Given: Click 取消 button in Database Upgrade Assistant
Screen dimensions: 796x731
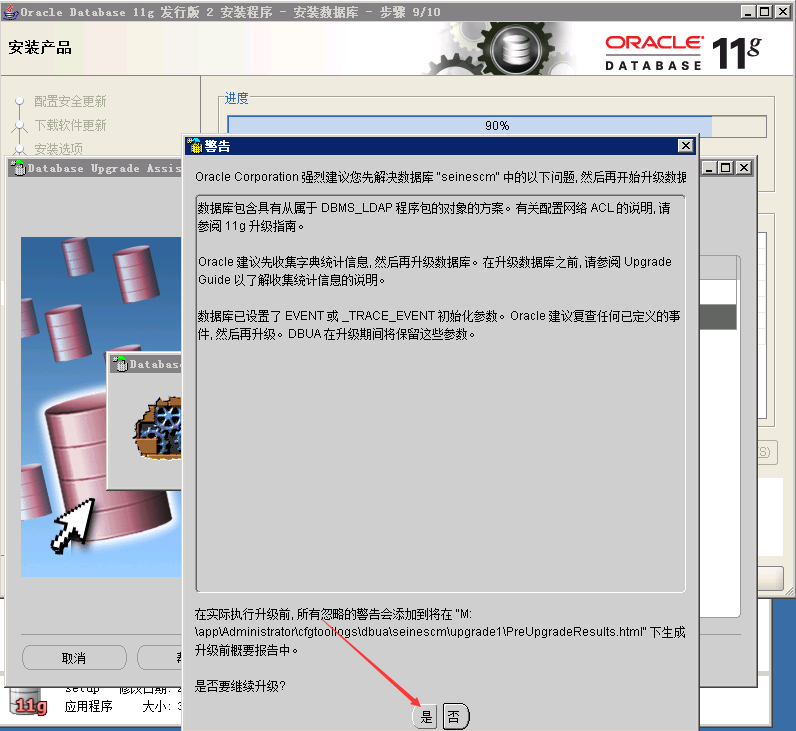Looking at the screenshot, I should pos(74,658).
